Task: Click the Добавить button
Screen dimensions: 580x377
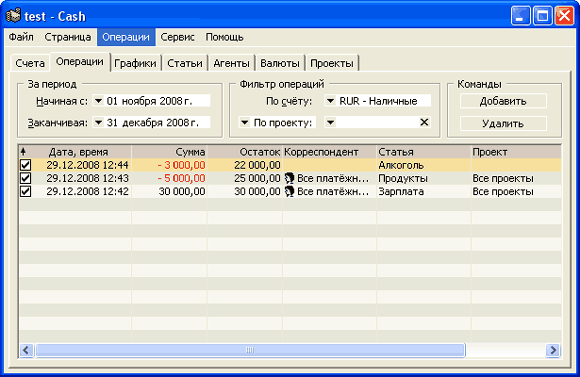Action: (x=503, y=101)
